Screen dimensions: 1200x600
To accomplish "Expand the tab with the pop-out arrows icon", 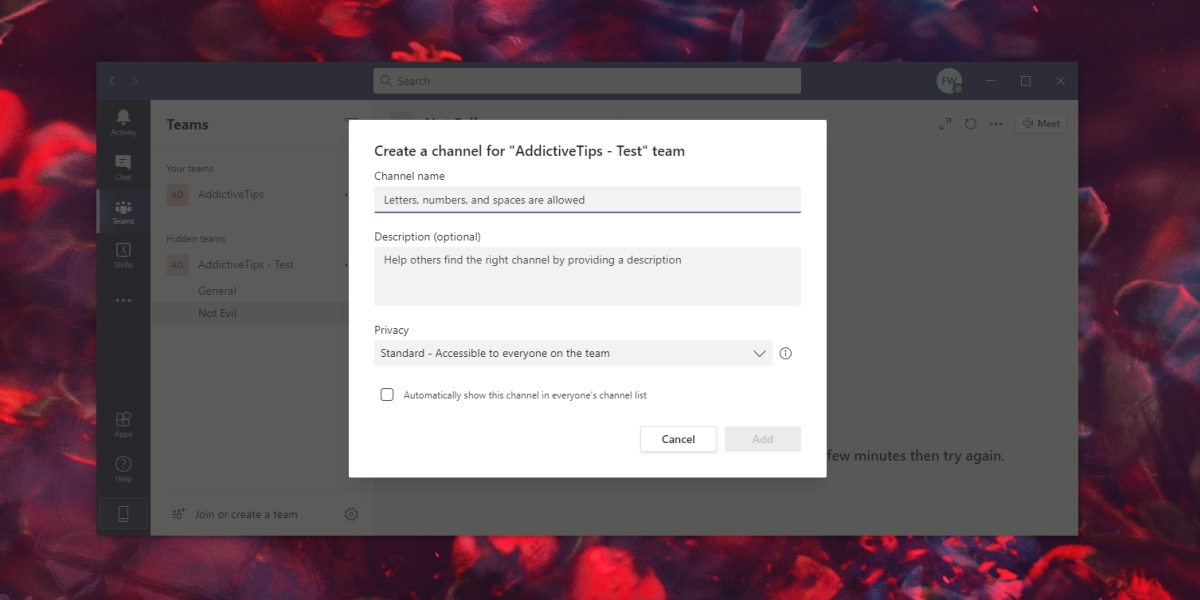I will [x=945, y=124].
